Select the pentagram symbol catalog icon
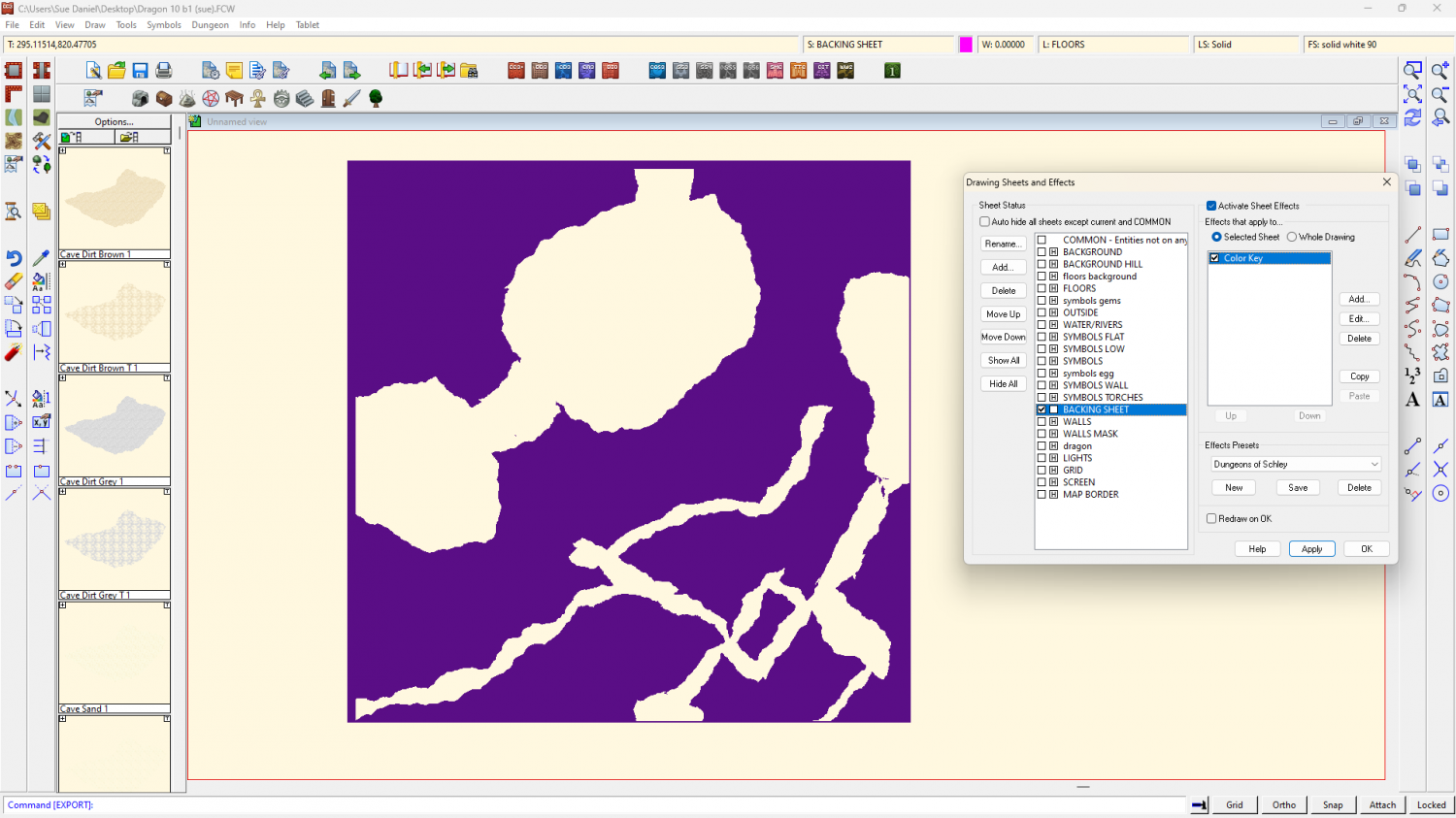The width and height of the screenshot is (1456, 818). point(211,98)
